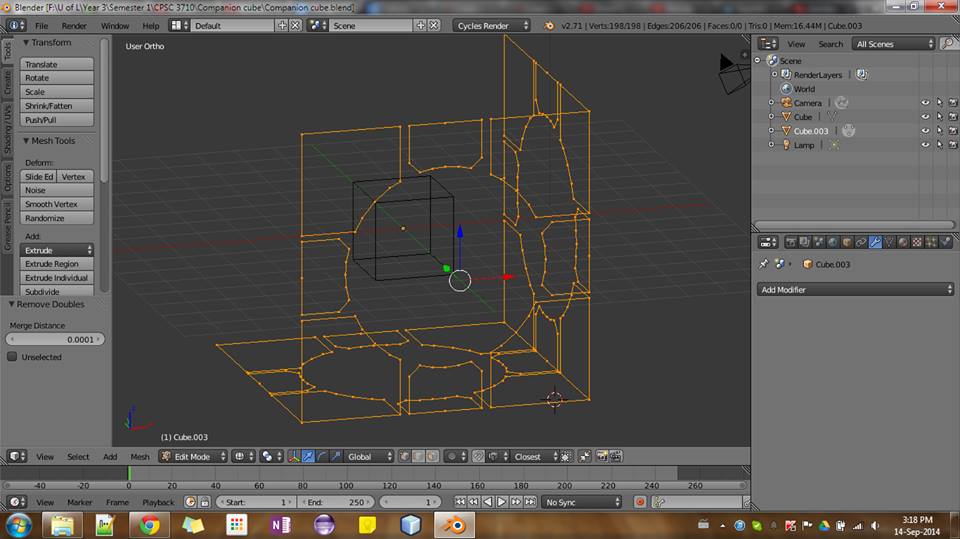
Task: Click the Smooth Vertex button
Action: [x=56, y=204]
